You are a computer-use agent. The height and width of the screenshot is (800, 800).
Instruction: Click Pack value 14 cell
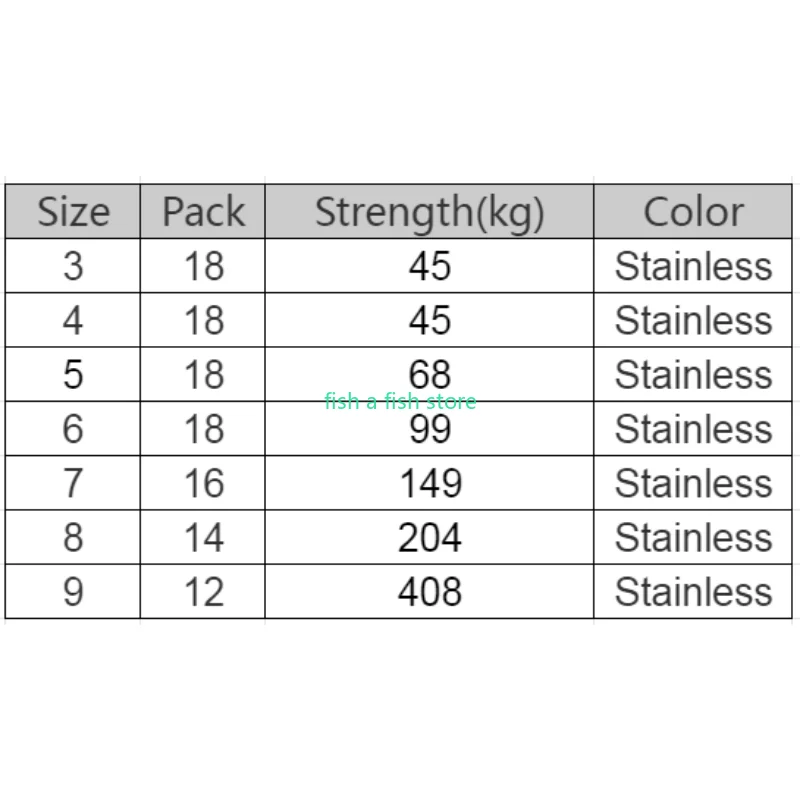coord(203,538)
